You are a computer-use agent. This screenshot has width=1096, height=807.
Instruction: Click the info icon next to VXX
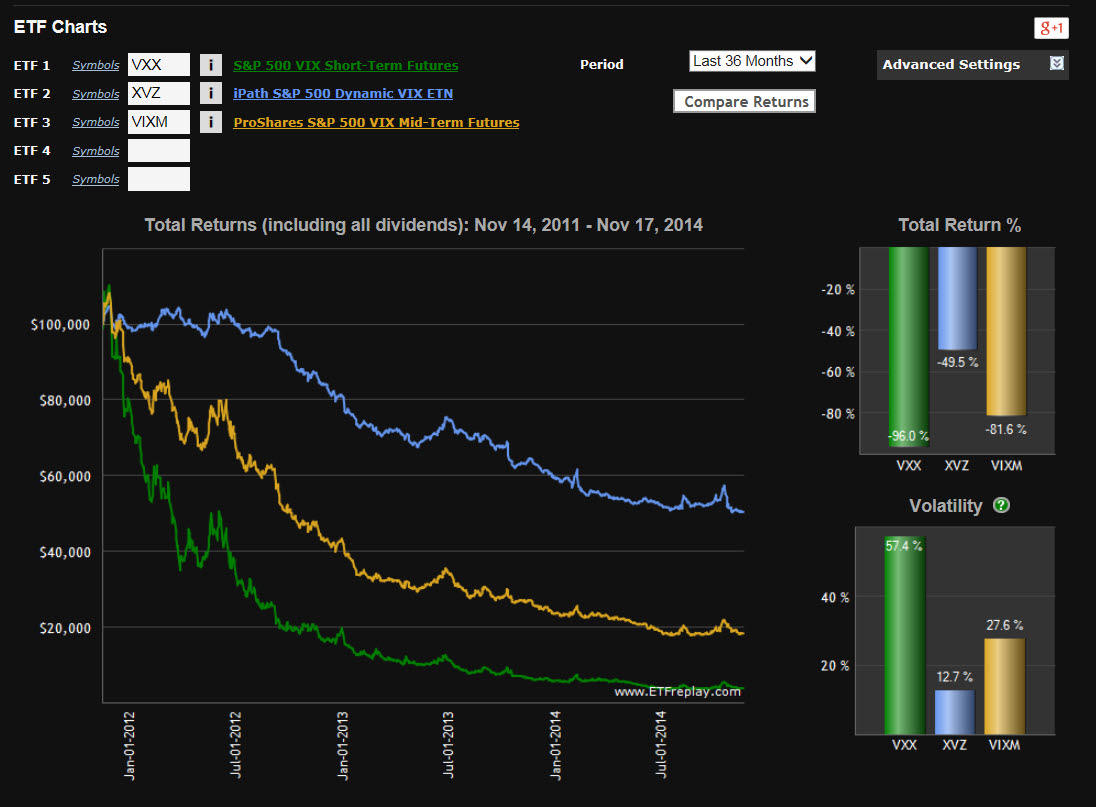210,65
